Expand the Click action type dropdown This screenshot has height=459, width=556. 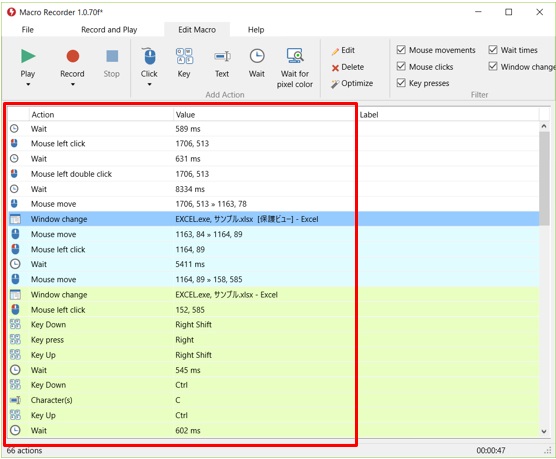[149, 84]
